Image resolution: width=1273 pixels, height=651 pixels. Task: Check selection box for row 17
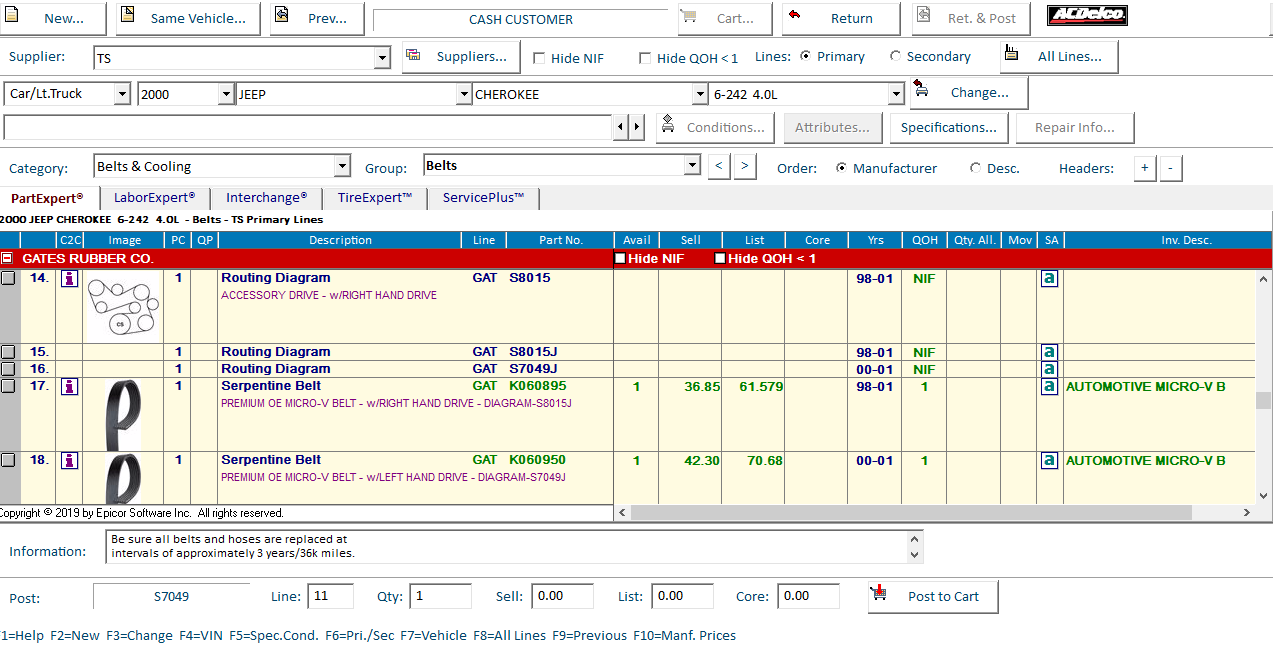point(8,387)
